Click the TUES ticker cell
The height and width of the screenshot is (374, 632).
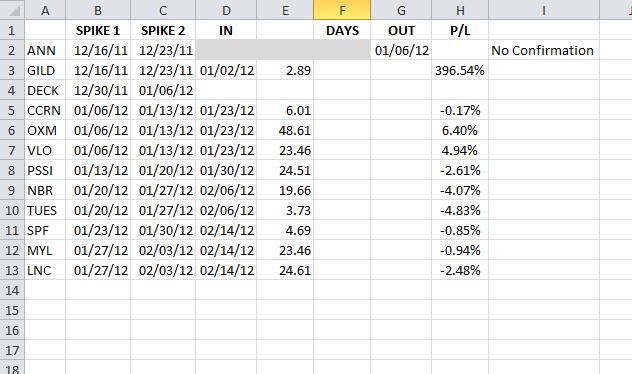click(x=45, y=210)
